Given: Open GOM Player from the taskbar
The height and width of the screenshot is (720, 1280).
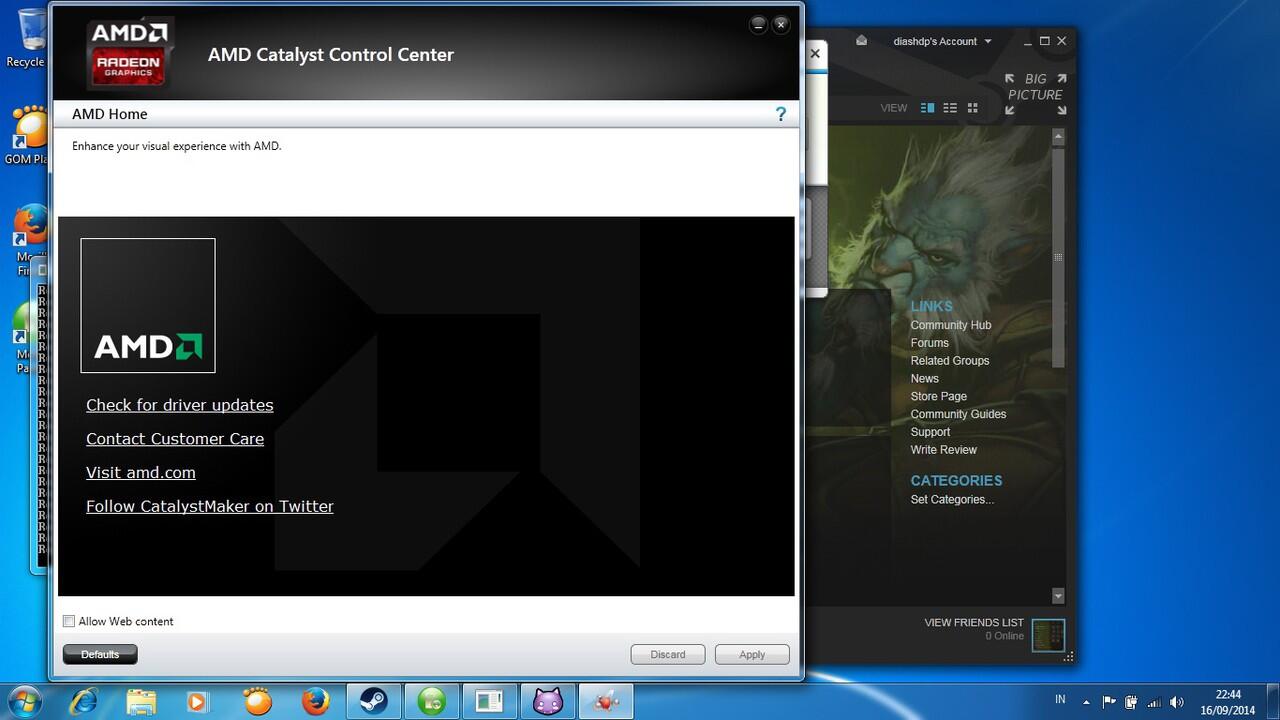Looking at the screenshot, I should tap(258, 701).
